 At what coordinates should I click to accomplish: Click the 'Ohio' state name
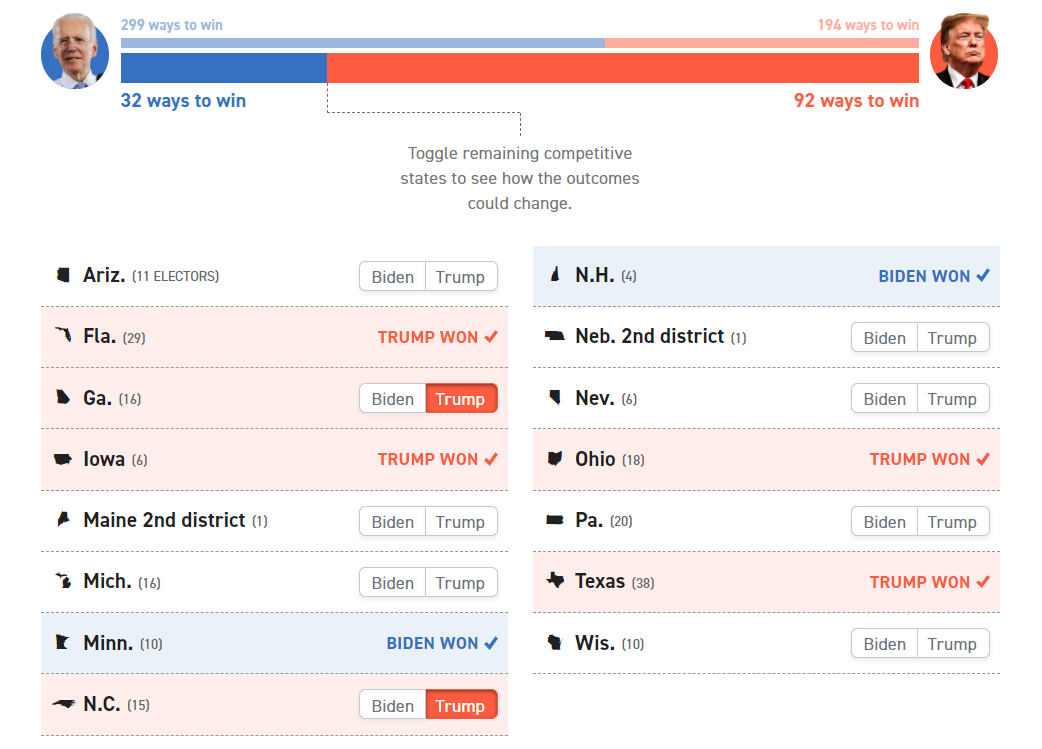click(595, 459)
